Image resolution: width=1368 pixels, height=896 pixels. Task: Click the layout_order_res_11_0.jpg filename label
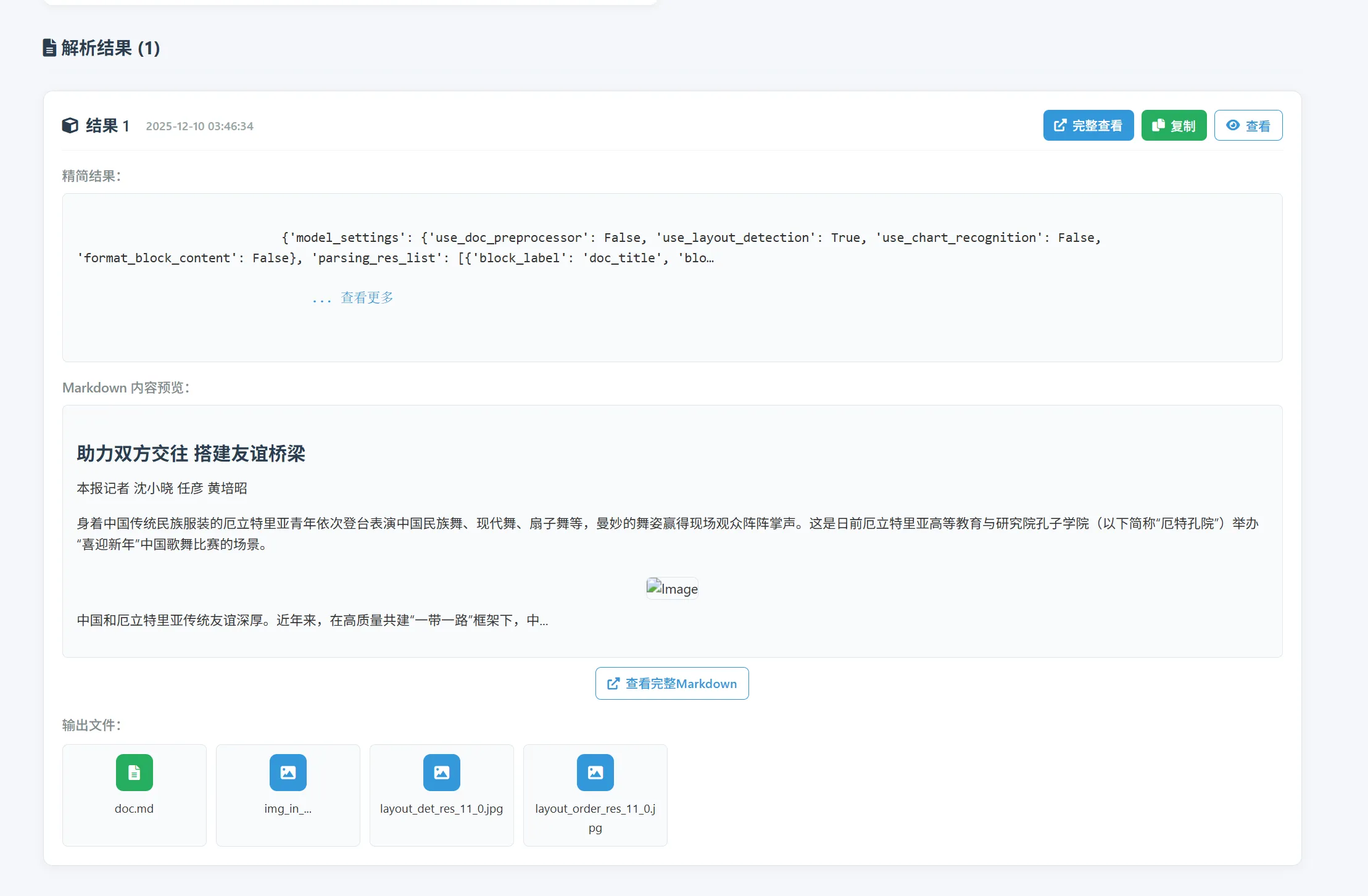tap(595, 818)
